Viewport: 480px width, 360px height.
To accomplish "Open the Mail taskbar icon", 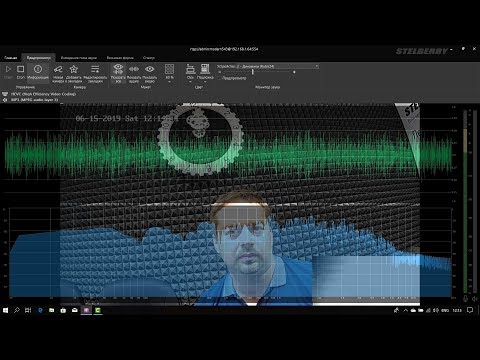I will 75,310.
